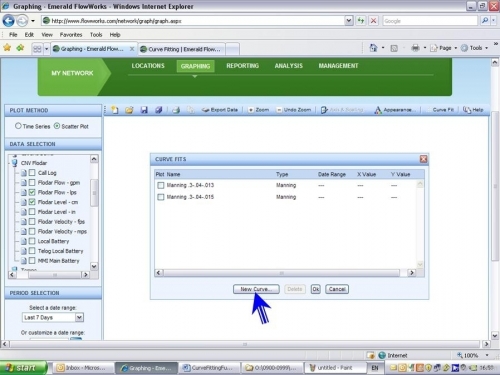Click the document icon beside Call Log
Screen dimensions: 500x375
[x=24, y=173]
